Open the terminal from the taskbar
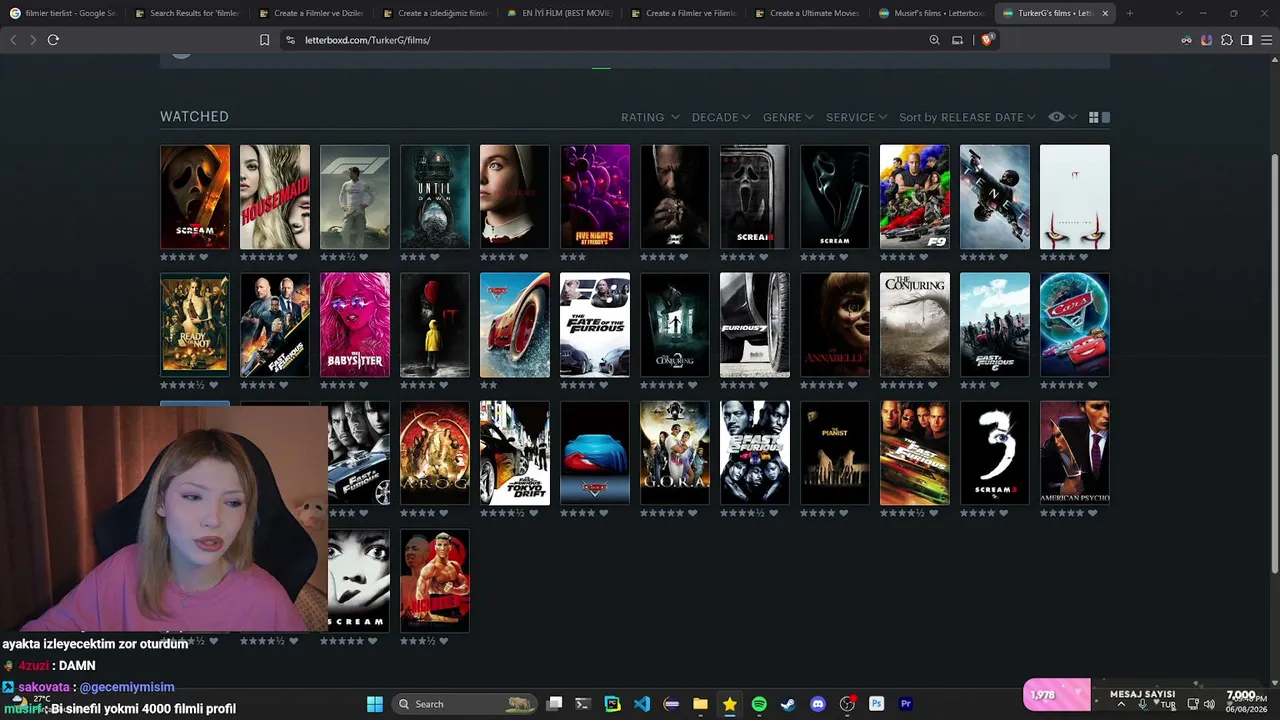 pos(583,704)
